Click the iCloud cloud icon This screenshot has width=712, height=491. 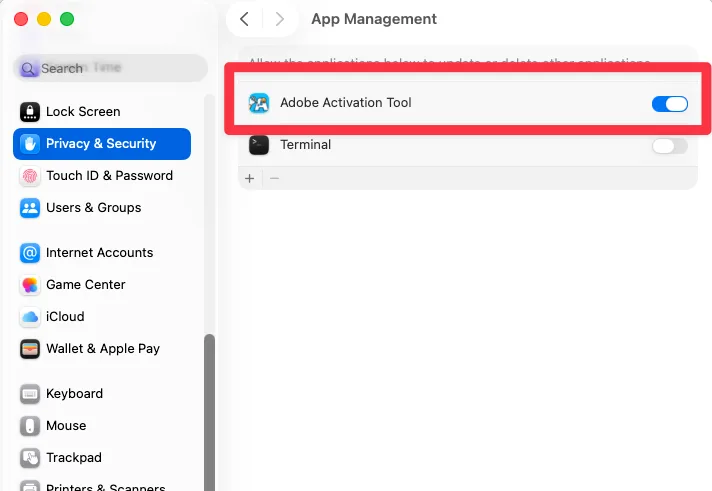tap(30, 317)
